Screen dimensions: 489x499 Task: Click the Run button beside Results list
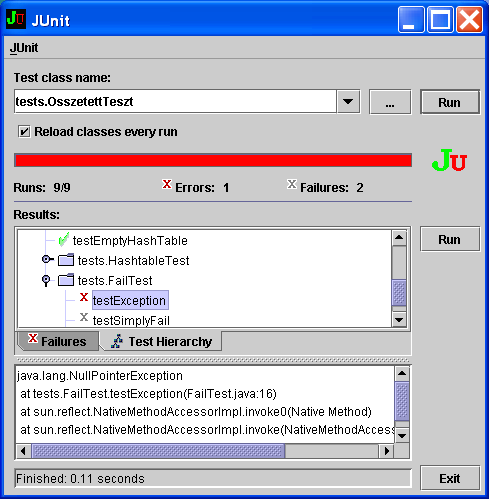(450, 239)
